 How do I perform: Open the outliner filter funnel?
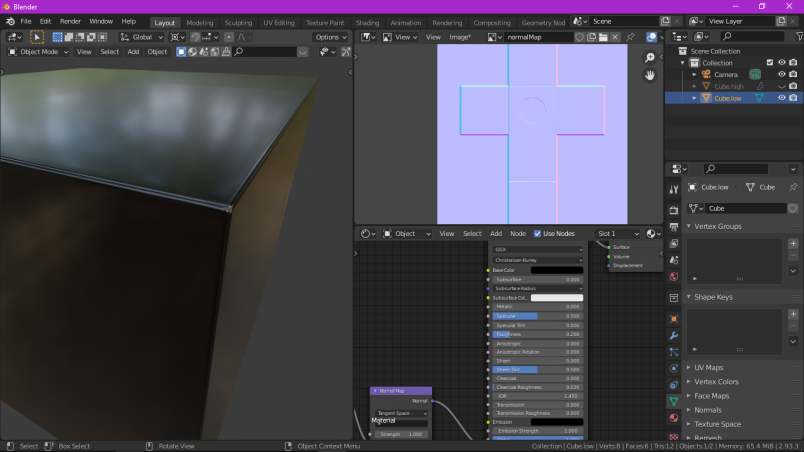pos(799,36)
